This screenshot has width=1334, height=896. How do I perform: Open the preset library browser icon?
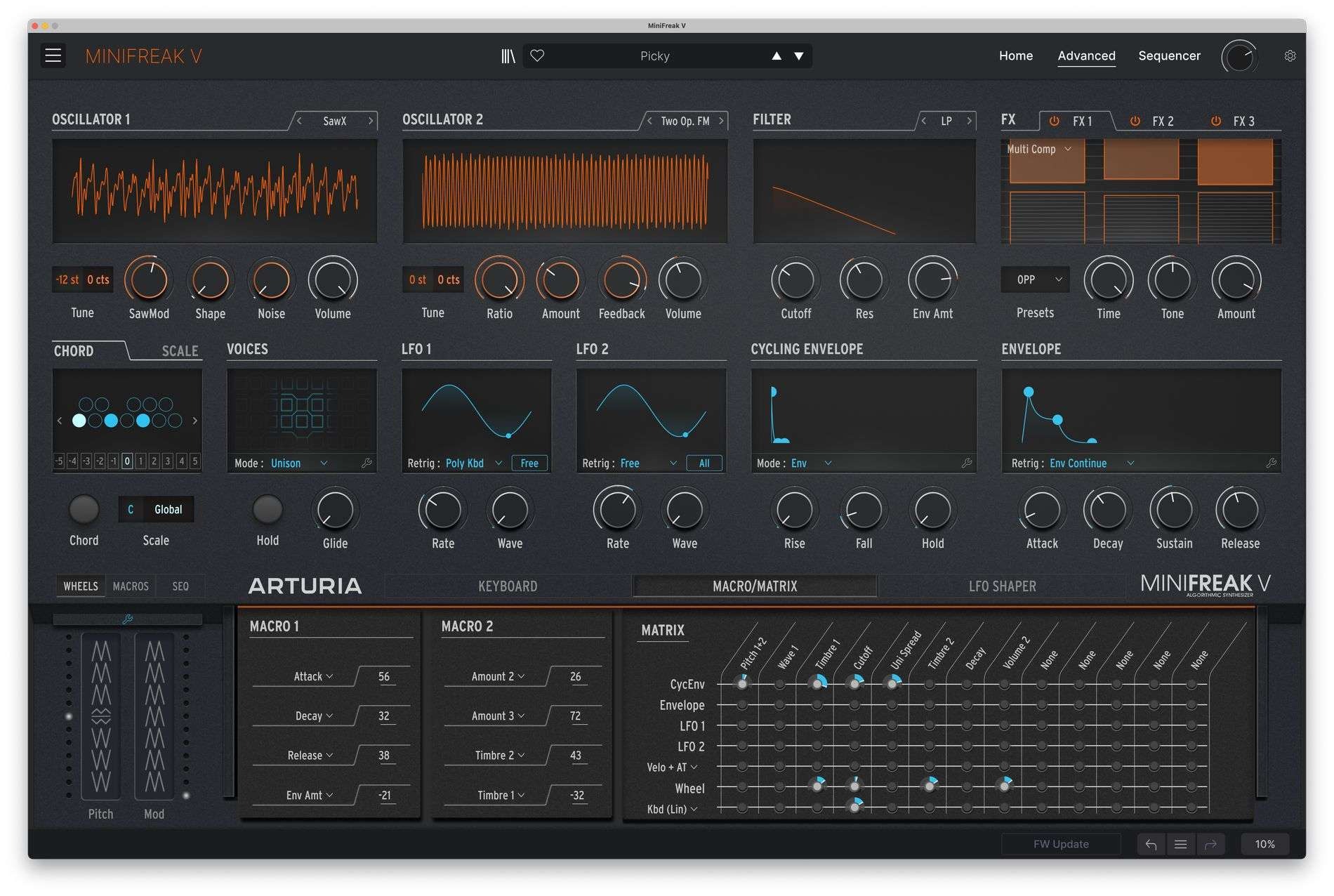pos(508,56)
